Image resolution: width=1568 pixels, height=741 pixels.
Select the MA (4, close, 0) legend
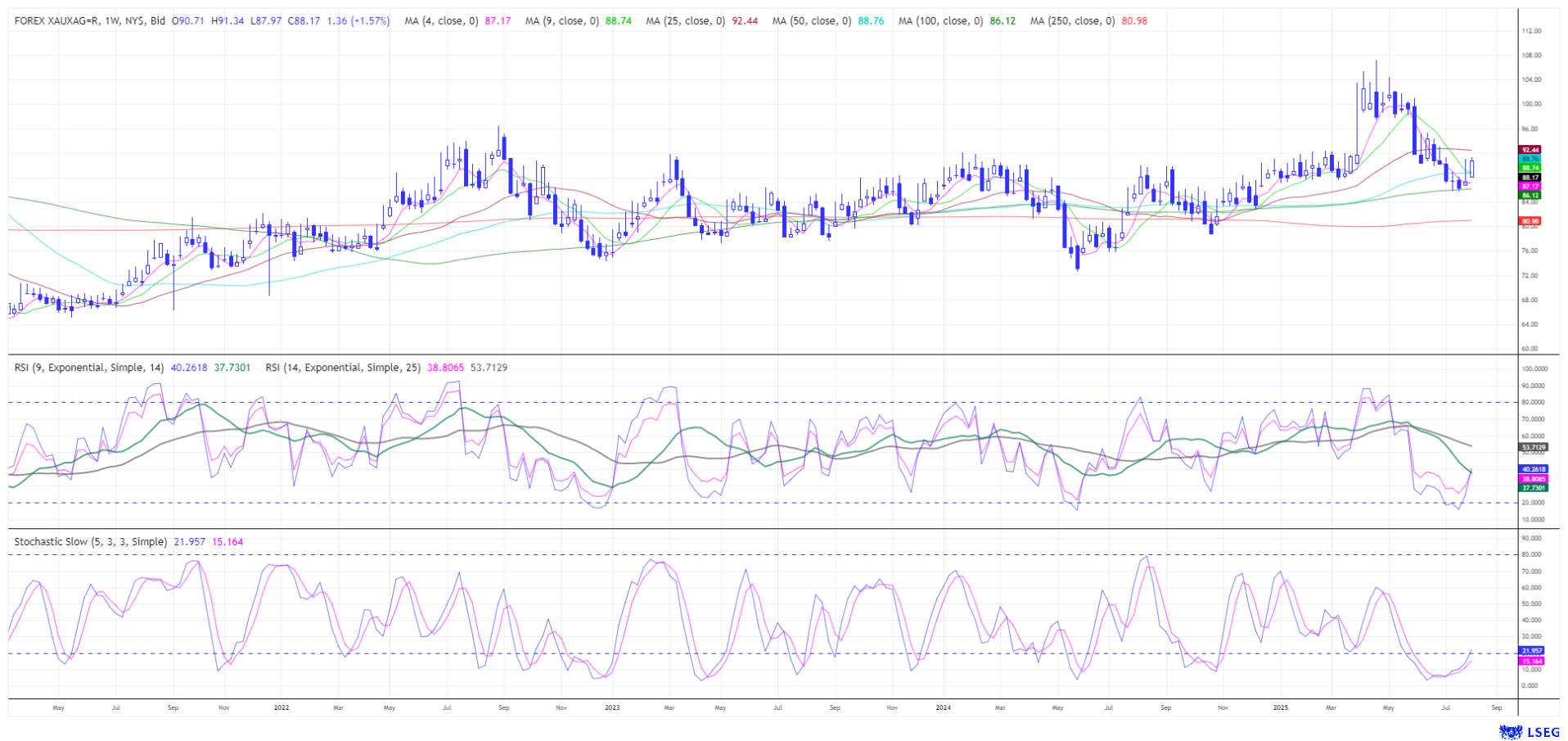coord(441,20)
